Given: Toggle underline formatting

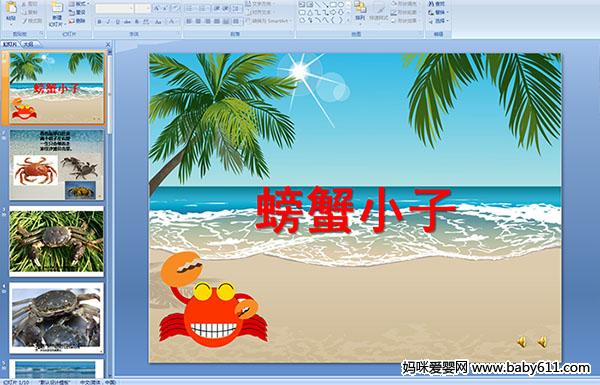Looking at the screenshot, I should [x=117, y=22].
